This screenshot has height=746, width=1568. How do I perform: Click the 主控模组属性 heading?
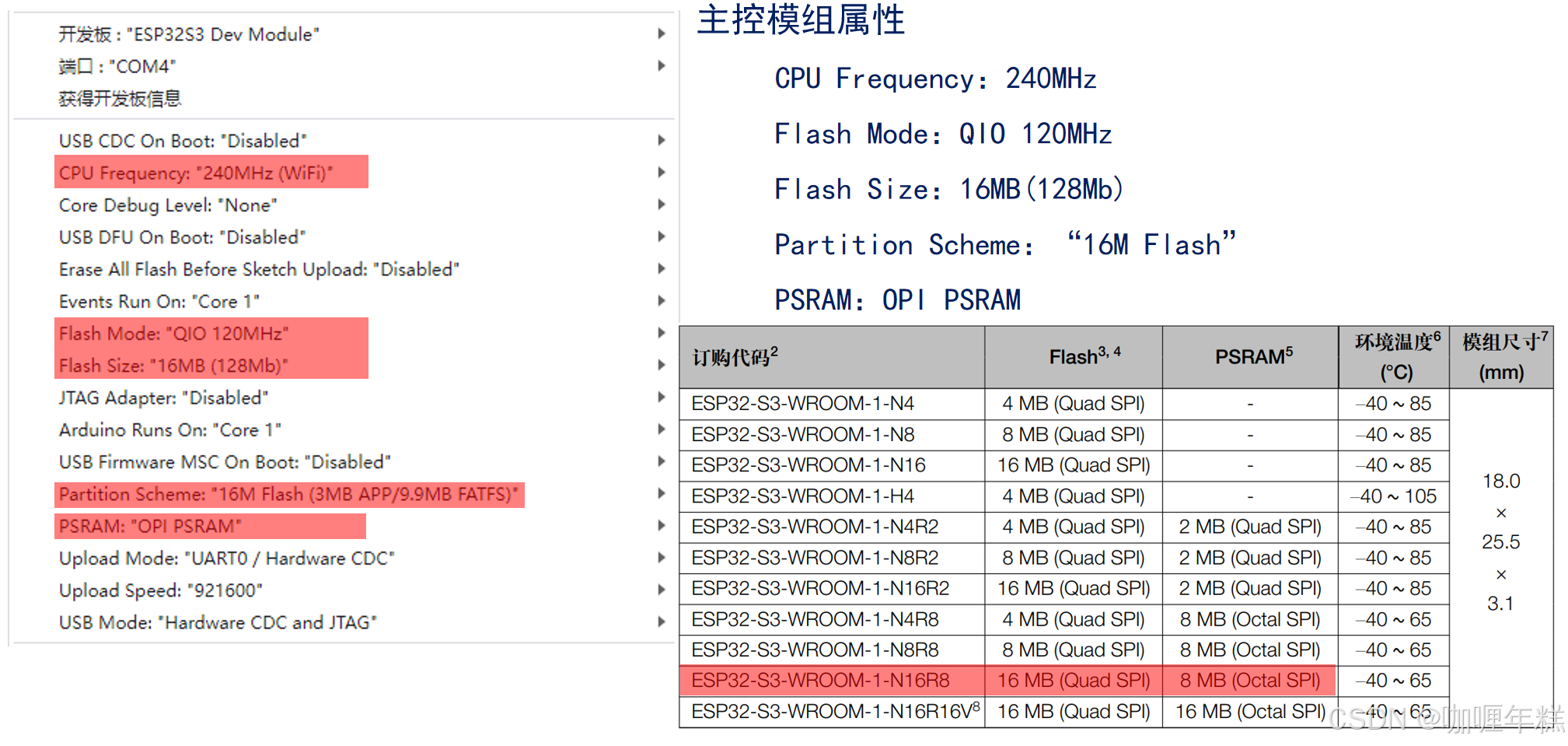point(801,19)
